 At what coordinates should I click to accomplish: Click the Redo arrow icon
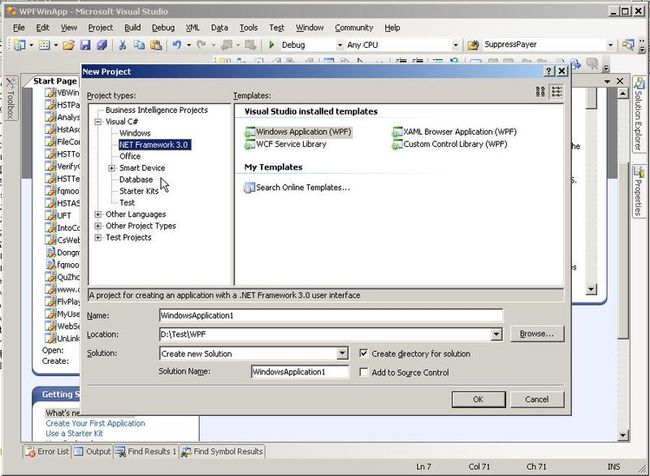tap(201, 44)
